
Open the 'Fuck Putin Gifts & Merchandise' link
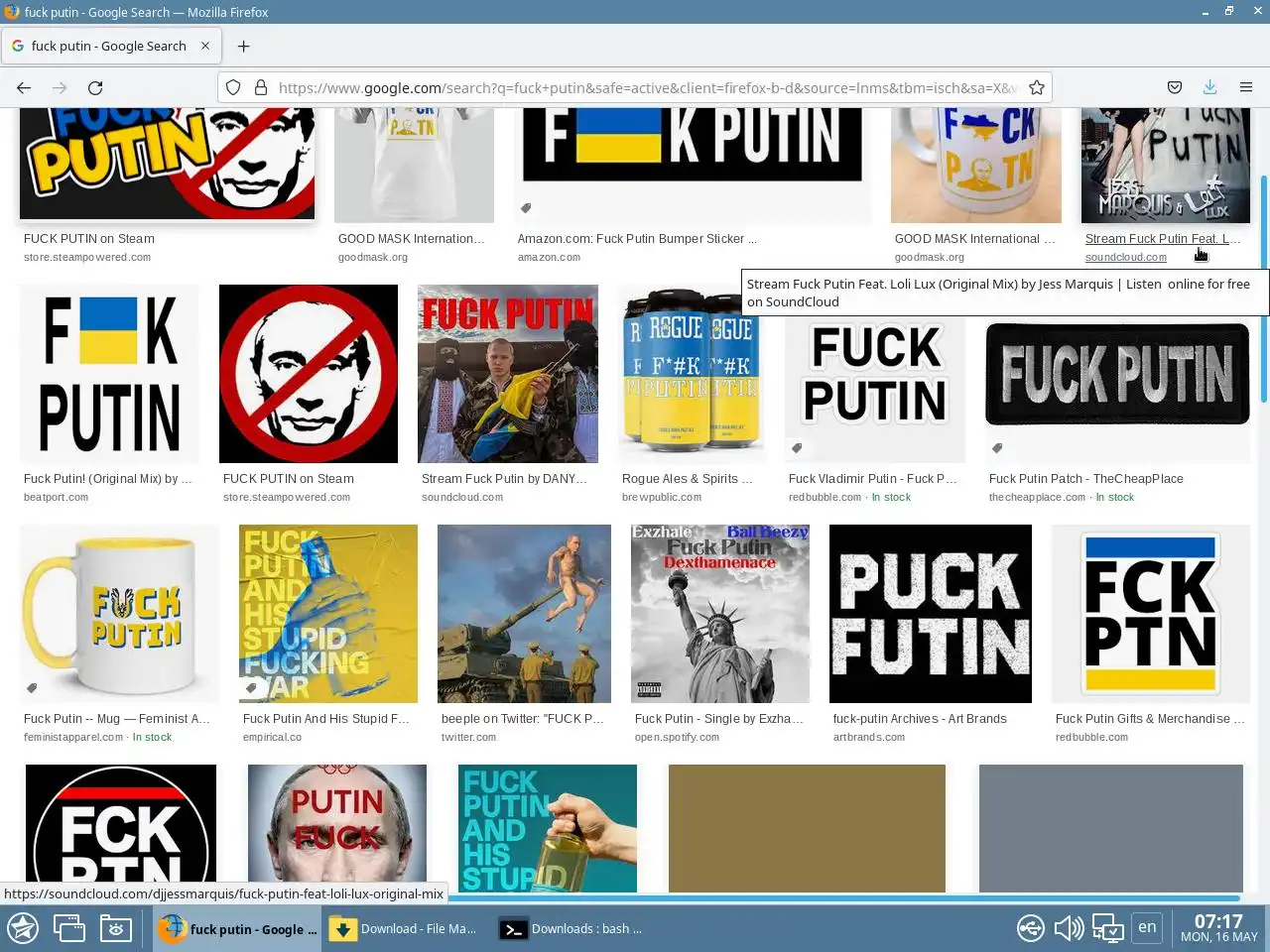1150,718
